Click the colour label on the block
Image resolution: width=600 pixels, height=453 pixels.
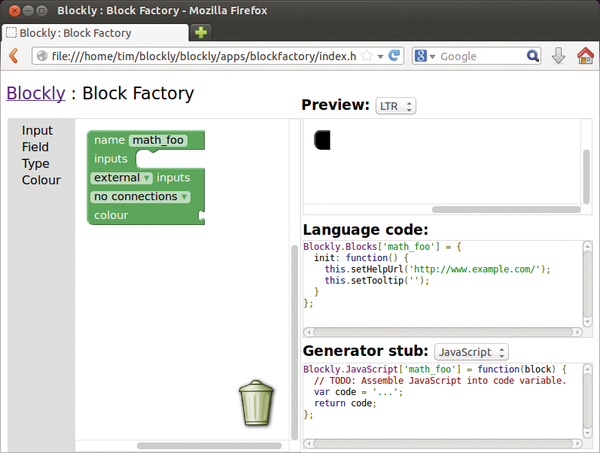[111, 215]
